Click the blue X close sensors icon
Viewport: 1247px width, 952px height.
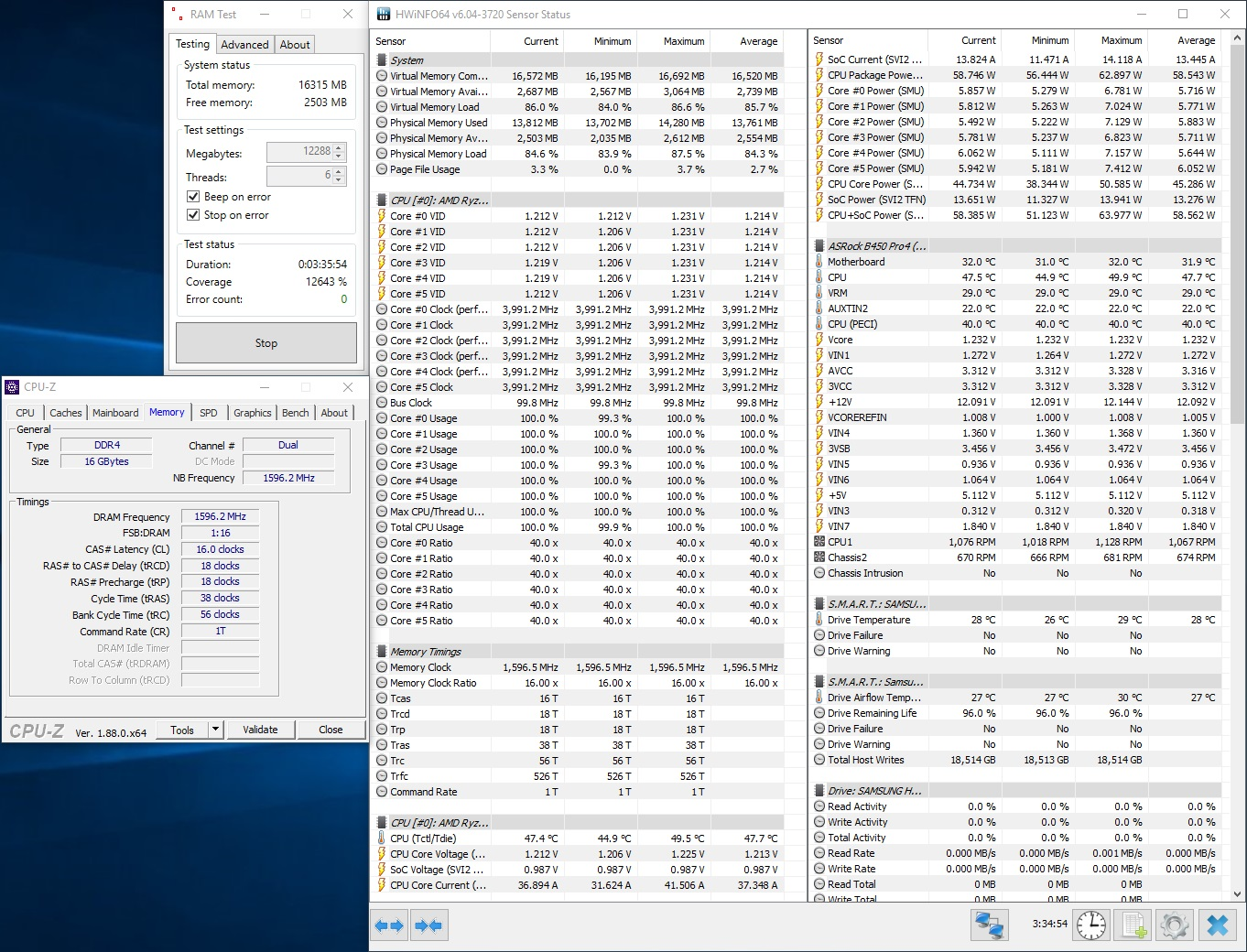pos(1218,925)
